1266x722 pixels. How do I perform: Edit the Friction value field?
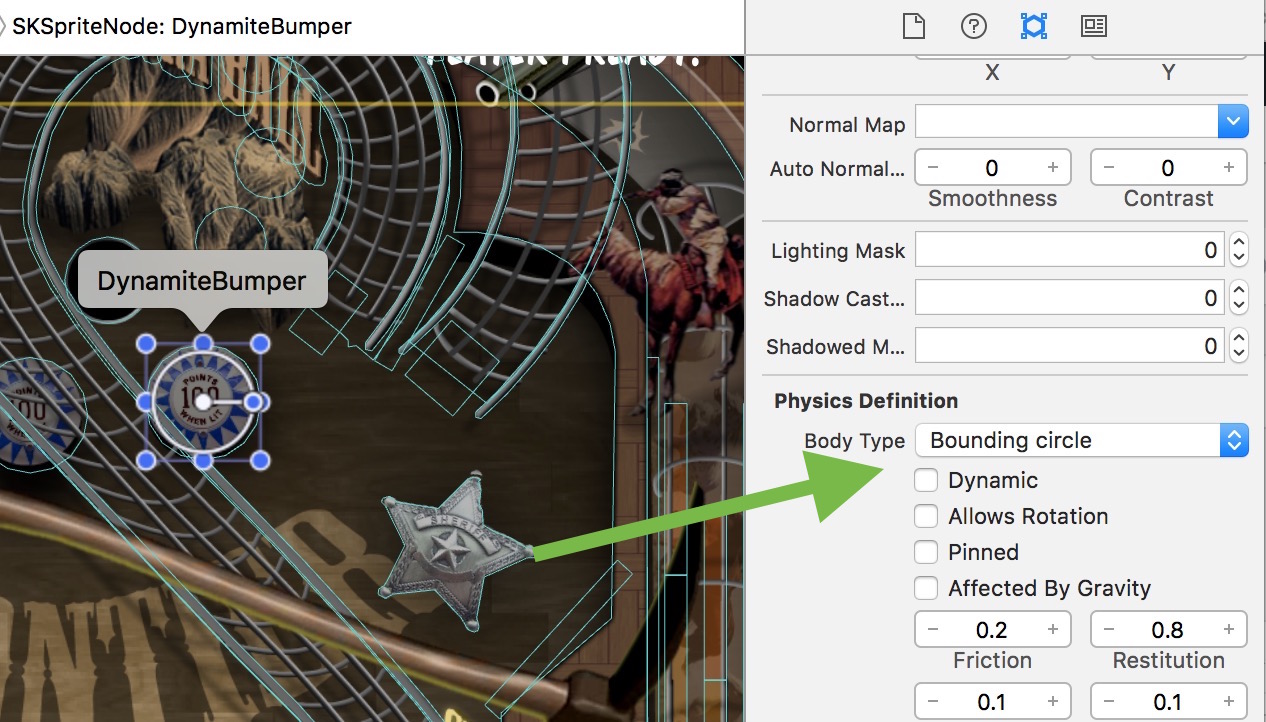coord(991,629)
